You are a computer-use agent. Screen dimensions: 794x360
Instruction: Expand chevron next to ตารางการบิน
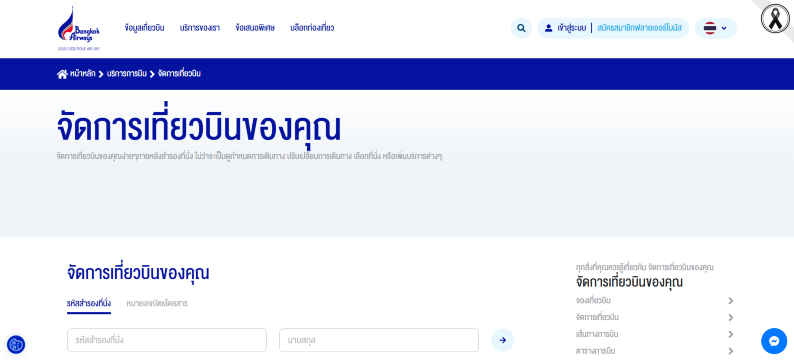pos(731,351)
